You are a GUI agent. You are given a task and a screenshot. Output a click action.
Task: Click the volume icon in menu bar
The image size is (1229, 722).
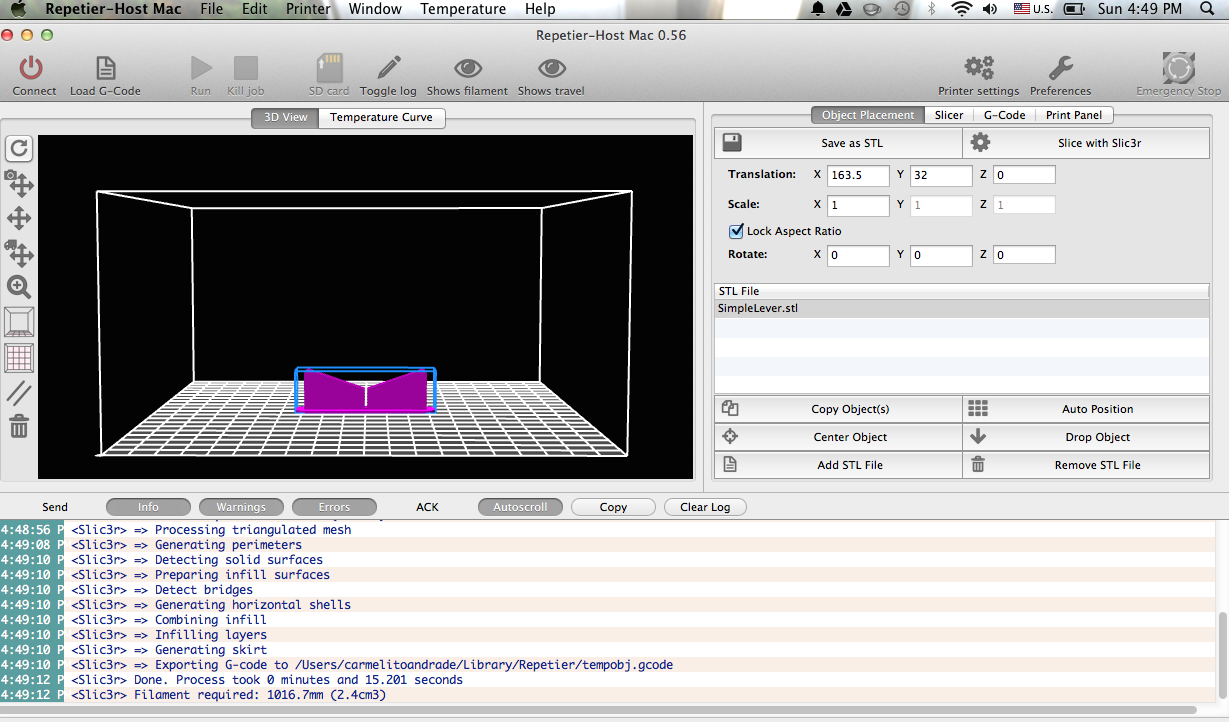click(990, 9)
